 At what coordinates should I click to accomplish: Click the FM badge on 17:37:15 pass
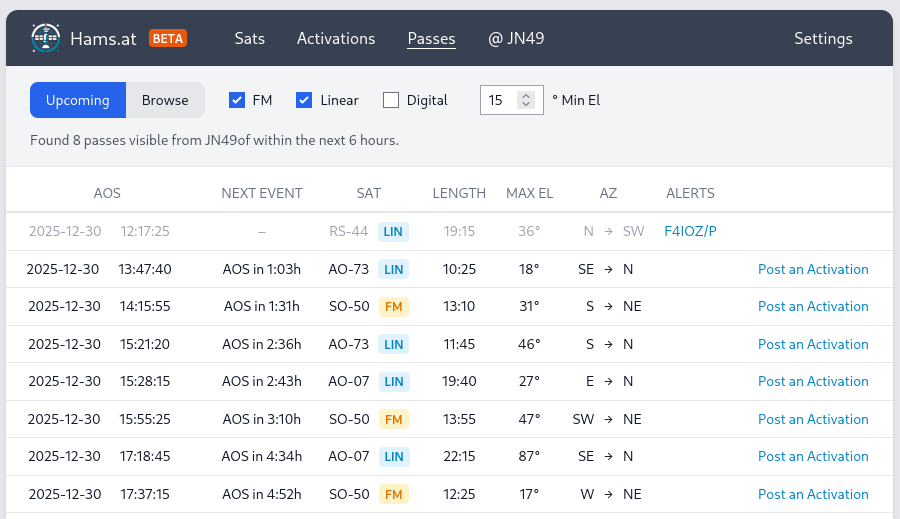click(394, 494)
